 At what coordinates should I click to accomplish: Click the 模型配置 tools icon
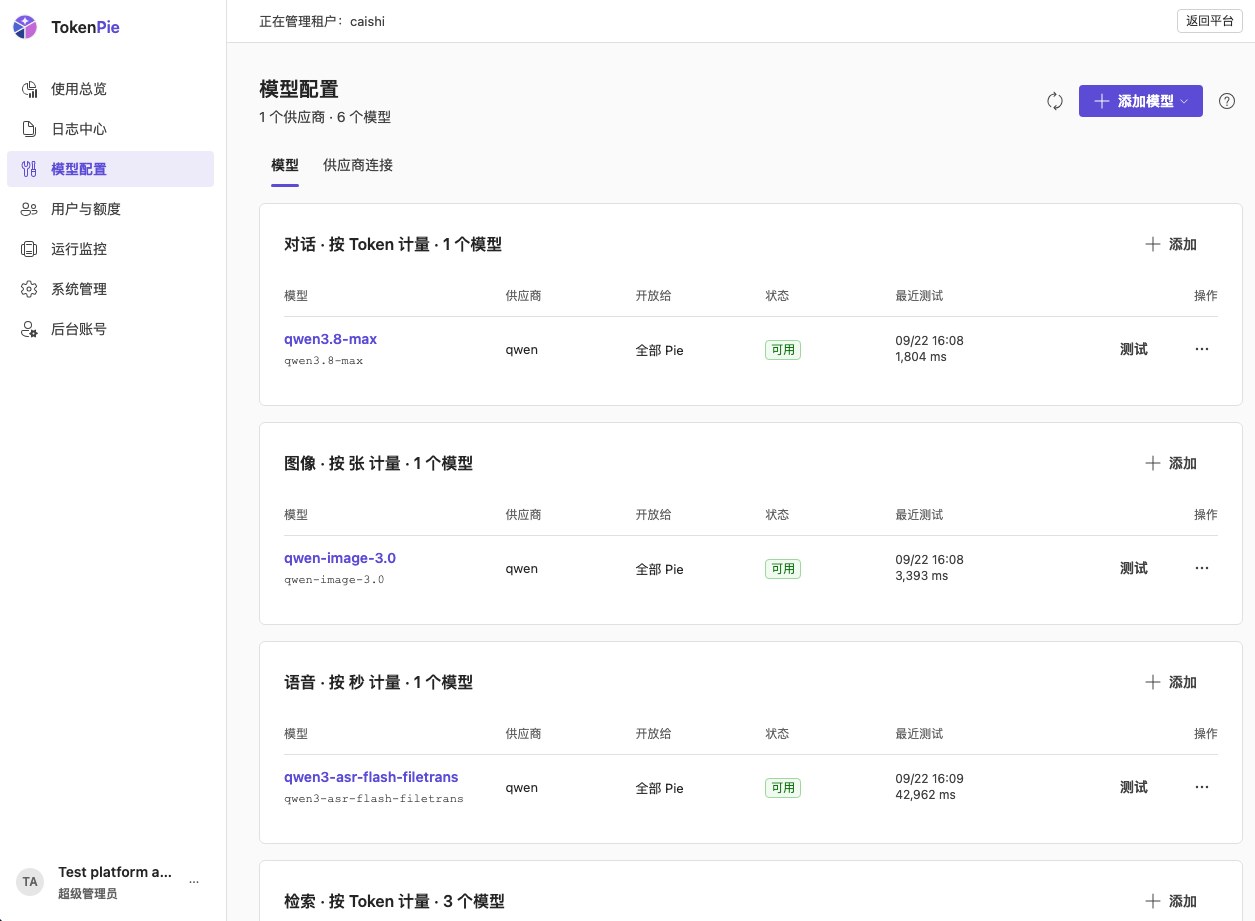30,169
